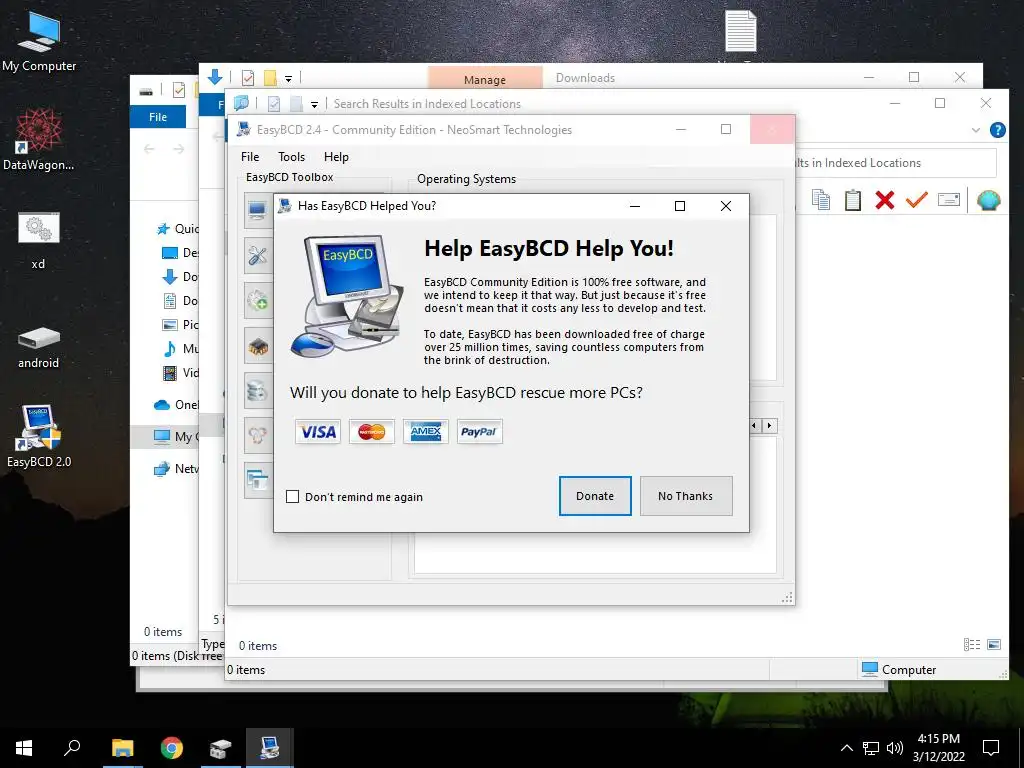The height and width of the screenshot is (768, 1024).
Task: Click the wrench and screwdriver toolbox icon
Action: [x=257, y=255]
